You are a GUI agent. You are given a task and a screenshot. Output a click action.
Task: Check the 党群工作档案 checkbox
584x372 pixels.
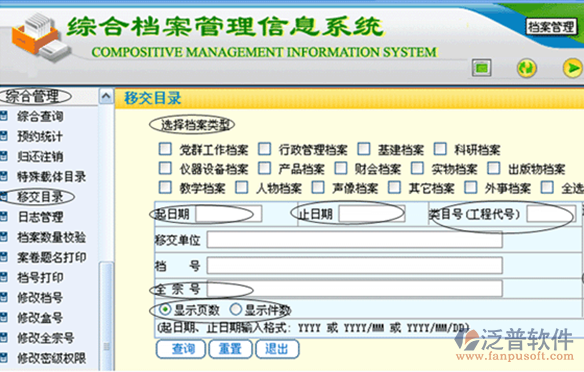pyautogui.click(x=165, y=149)
